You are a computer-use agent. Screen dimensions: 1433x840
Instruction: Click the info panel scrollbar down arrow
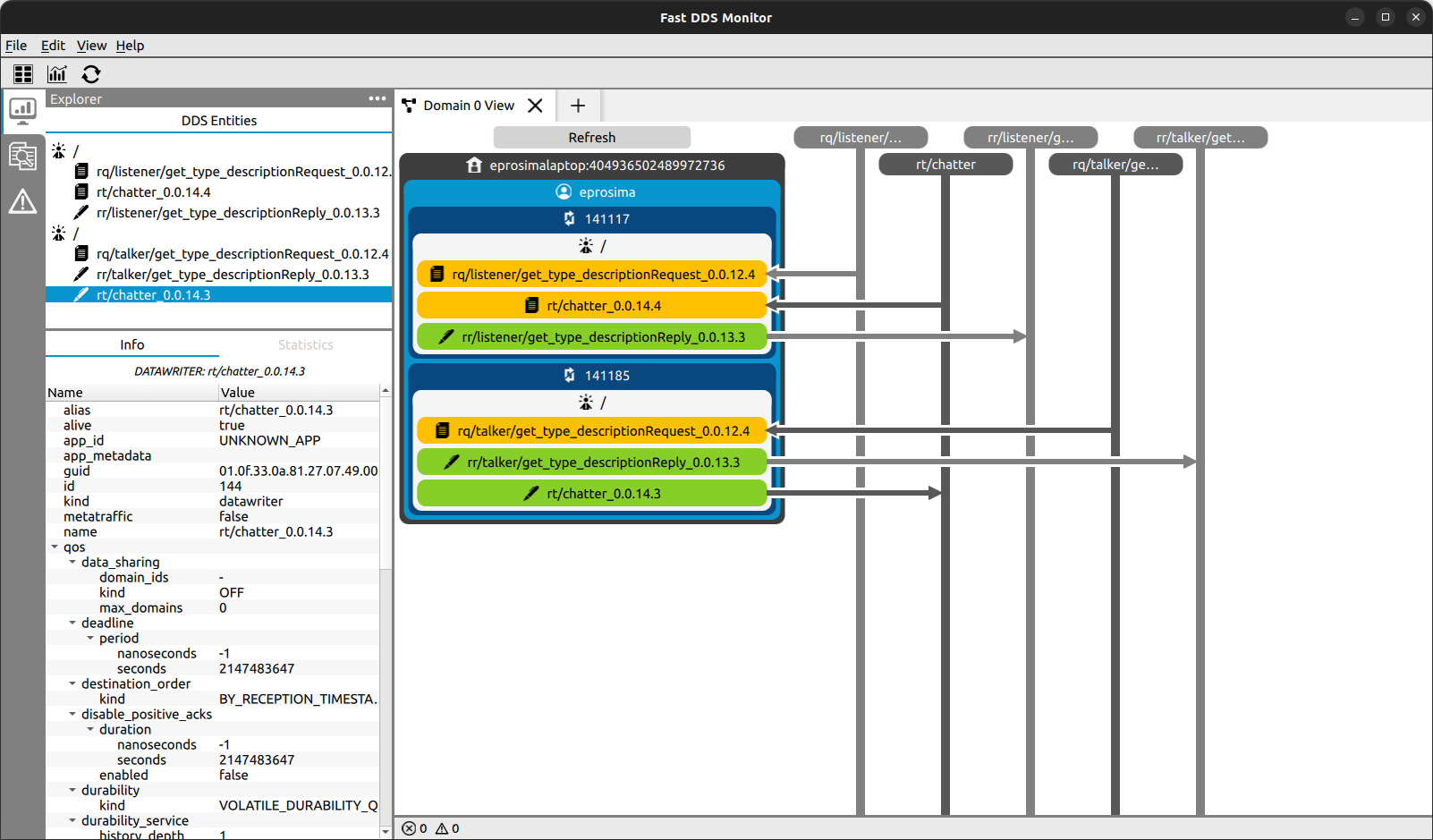coord(386,832)
